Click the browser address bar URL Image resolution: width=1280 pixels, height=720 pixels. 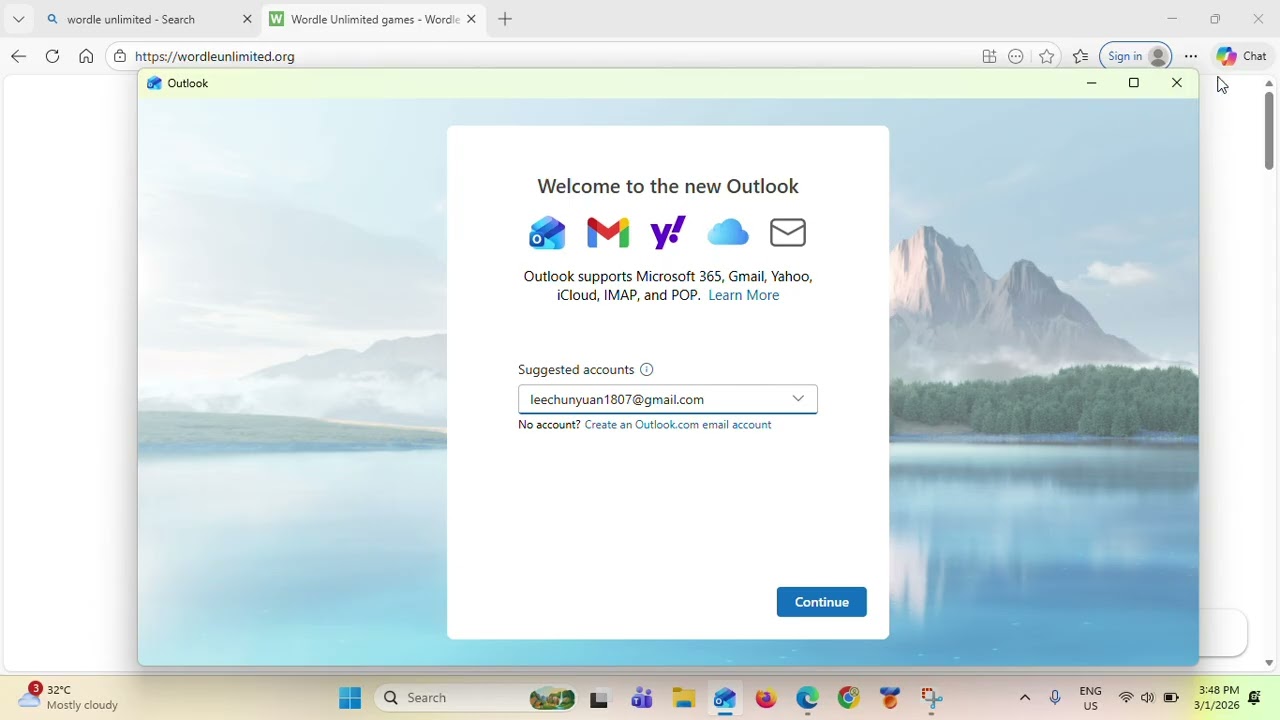[x=215, y=56]
